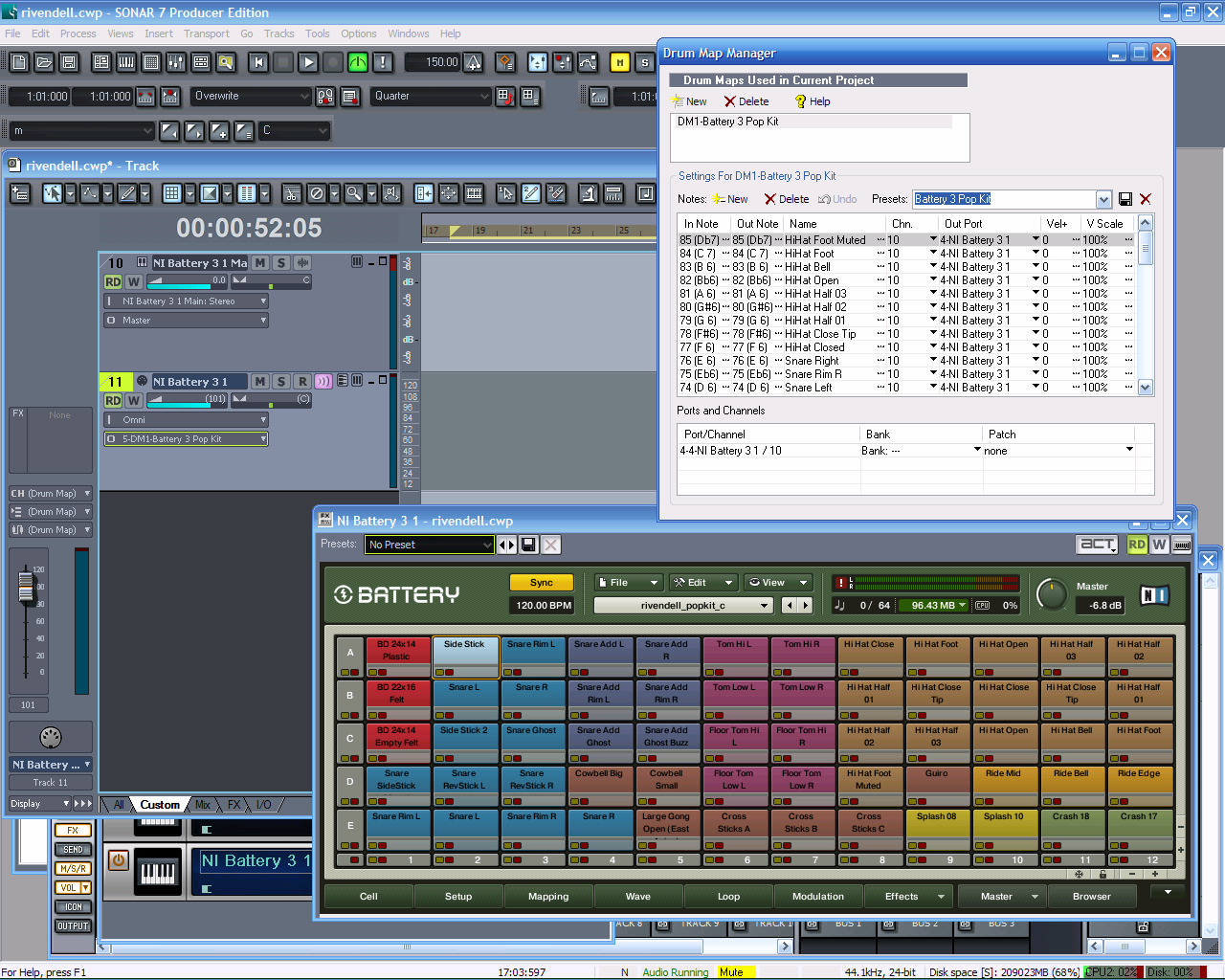1225x980 pixels.
Task: Open track 10 output Master dropdown
Action: tap(186, 321)
